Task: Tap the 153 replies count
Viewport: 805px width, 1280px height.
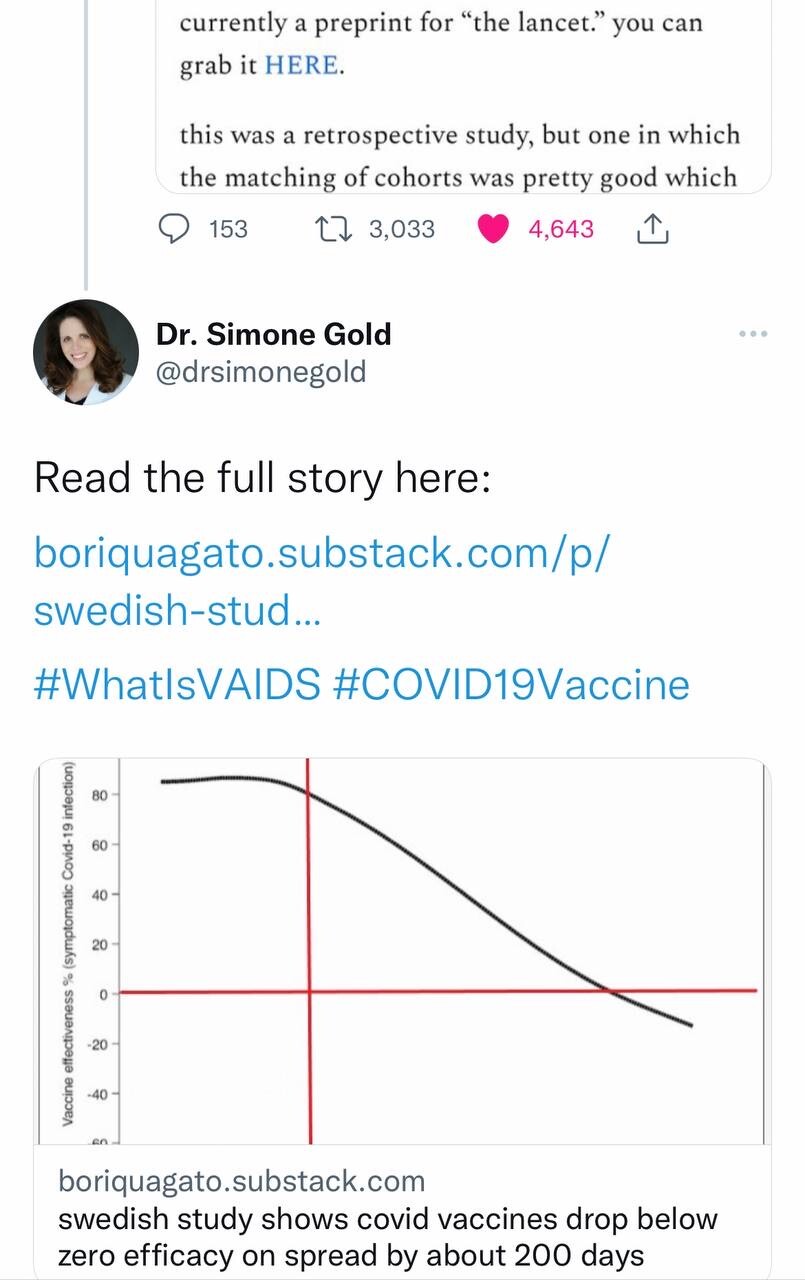Action: (228, 229)
